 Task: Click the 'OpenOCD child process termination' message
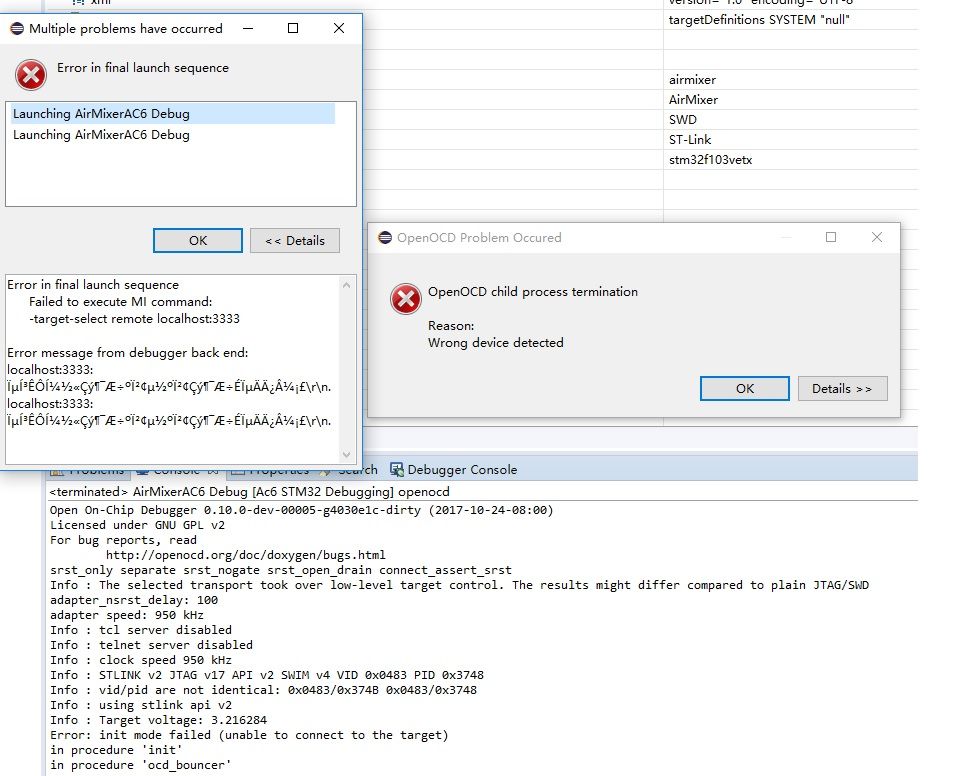coord(533,292)
